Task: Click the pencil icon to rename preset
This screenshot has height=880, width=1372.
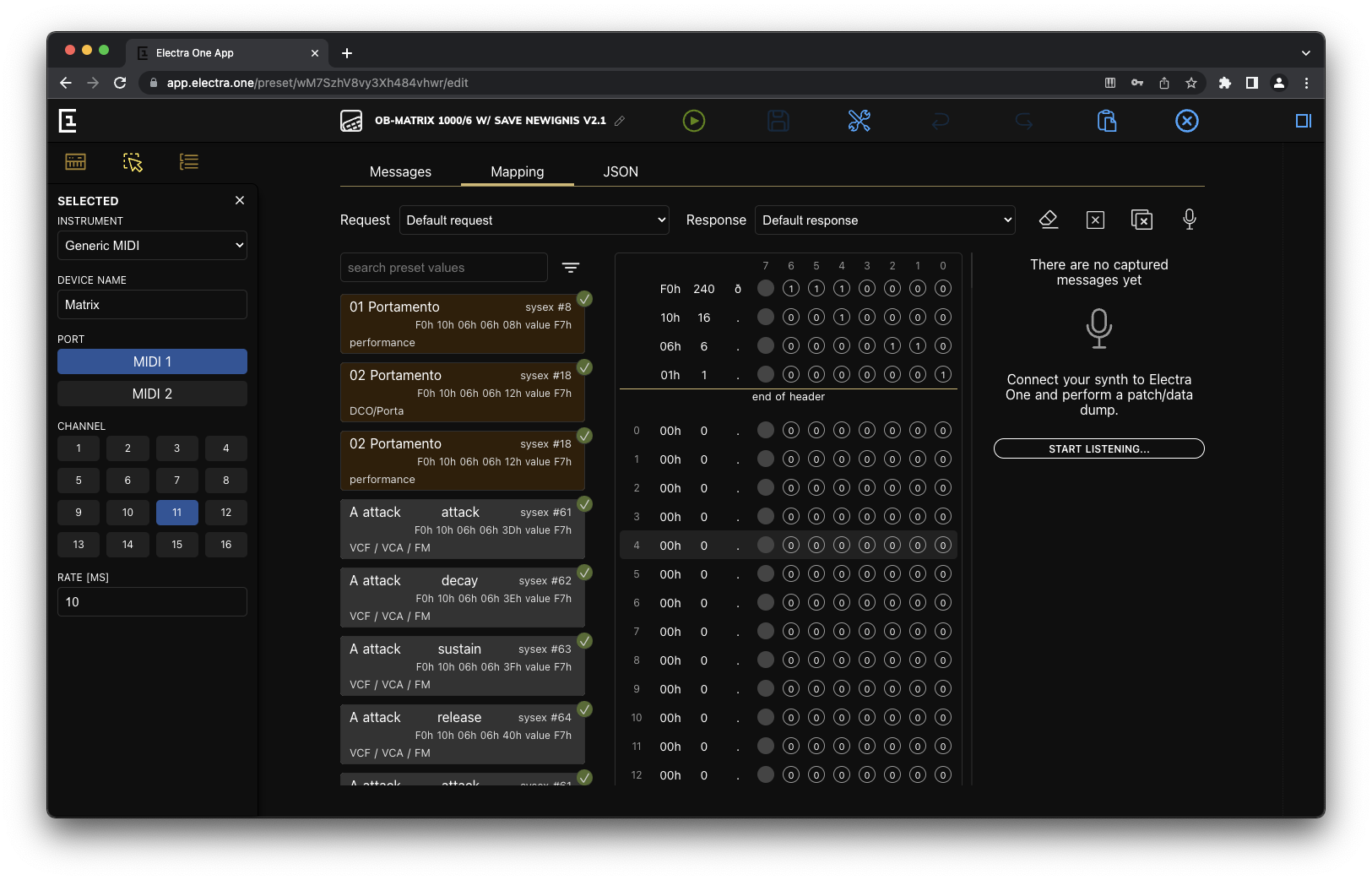Action: pos(620,121)
